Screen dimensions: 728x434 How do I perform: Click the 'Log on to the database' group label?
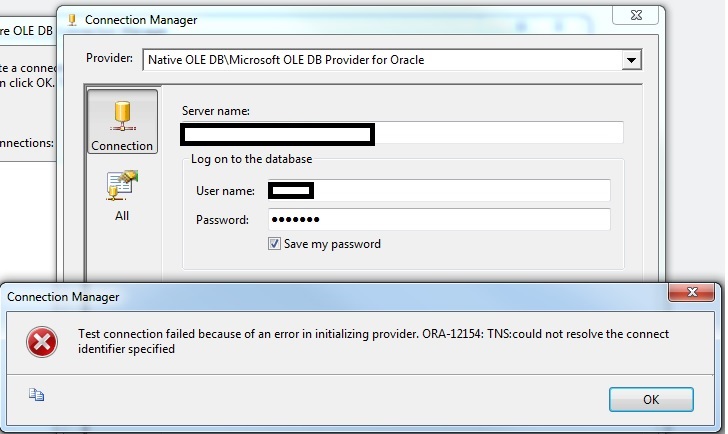pyautogui.click(x=251, y=159)
